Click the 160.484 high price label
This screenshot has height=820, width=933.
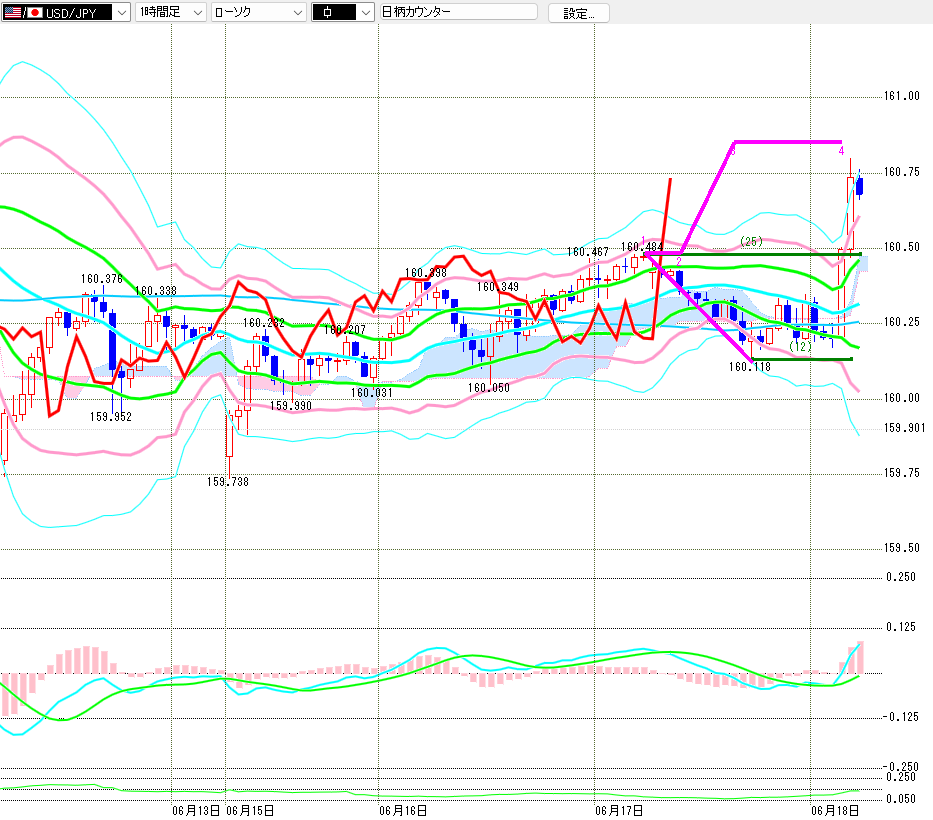(641, 246)
